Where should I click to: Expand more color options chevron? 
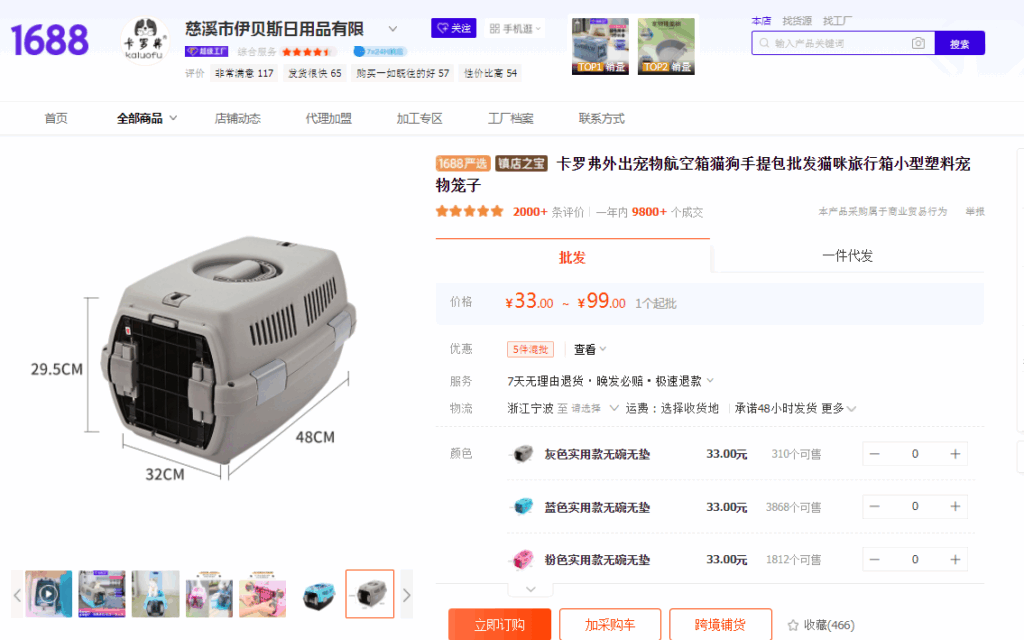coord(531,589)
